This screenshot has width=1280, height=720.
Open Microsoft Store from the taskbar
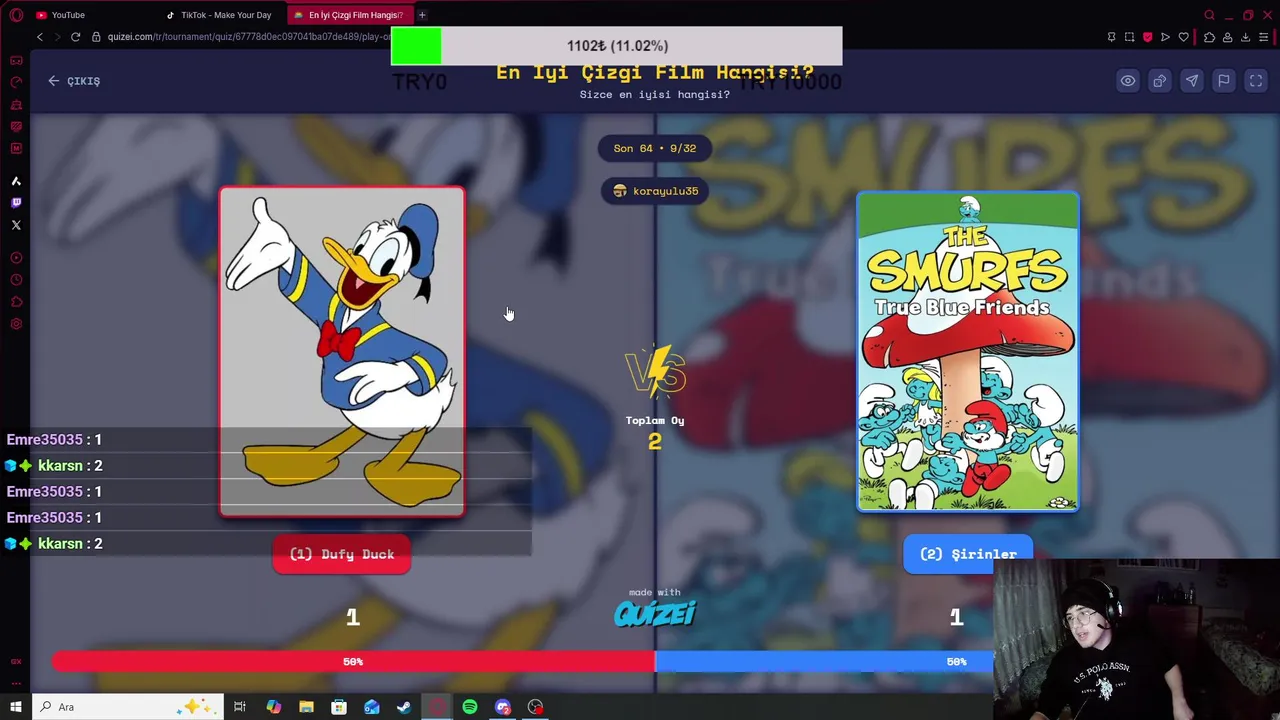pos(339,707)
